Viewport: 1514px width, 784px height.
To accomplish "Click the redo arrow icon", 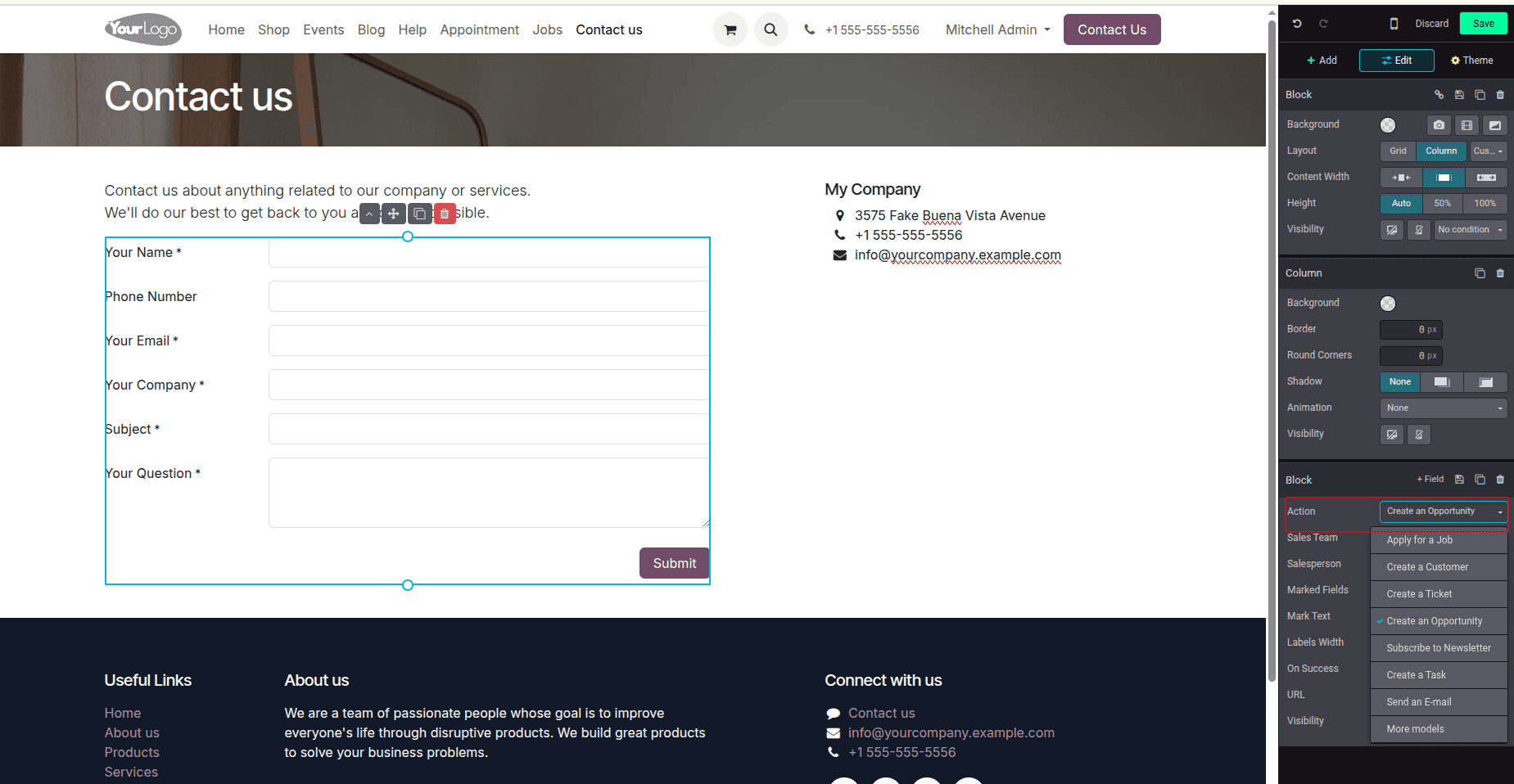I will click(1323, 24).
